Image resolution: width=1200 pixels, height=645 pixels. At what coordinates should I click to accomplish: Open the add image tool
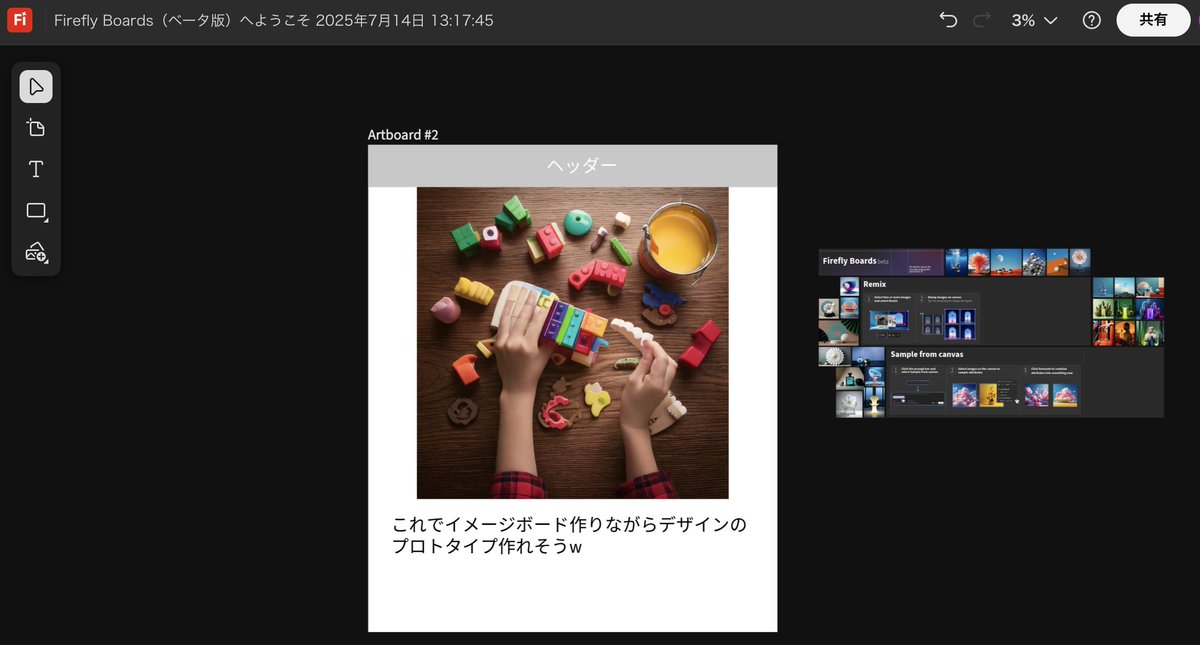tap(36, 252)
